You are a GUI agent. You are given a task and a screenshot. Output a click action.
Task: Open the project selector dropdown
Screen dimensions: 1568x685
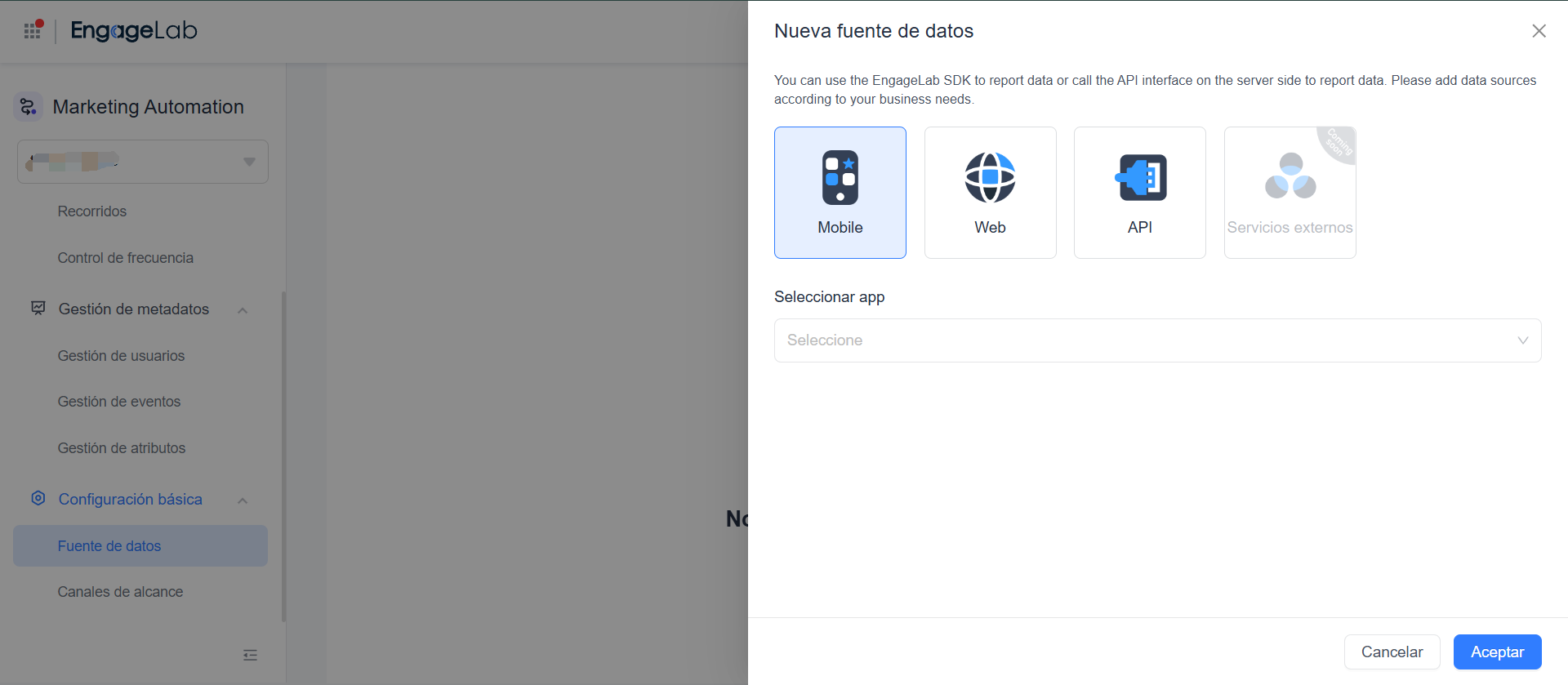[143, 162]
